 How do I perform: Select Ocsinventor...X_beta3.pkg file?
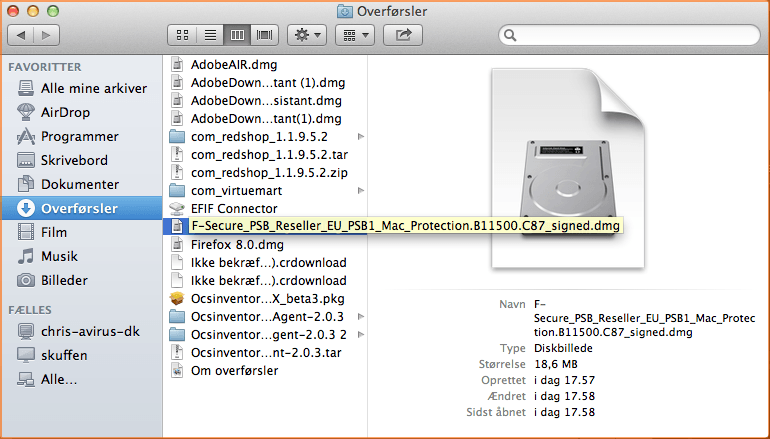tap(265, 299)
